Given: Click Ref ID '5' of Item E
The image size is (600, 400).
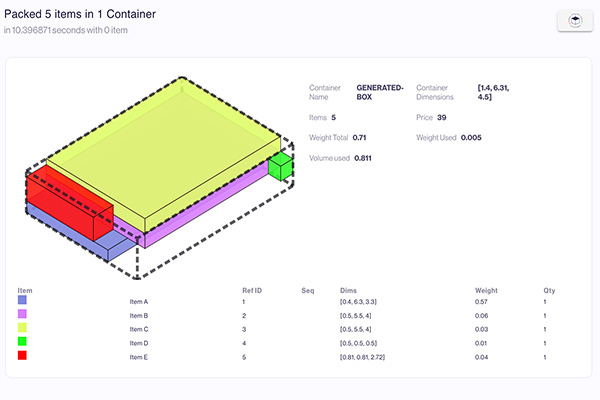Looking at the screenshot, I should coord(244,357).
